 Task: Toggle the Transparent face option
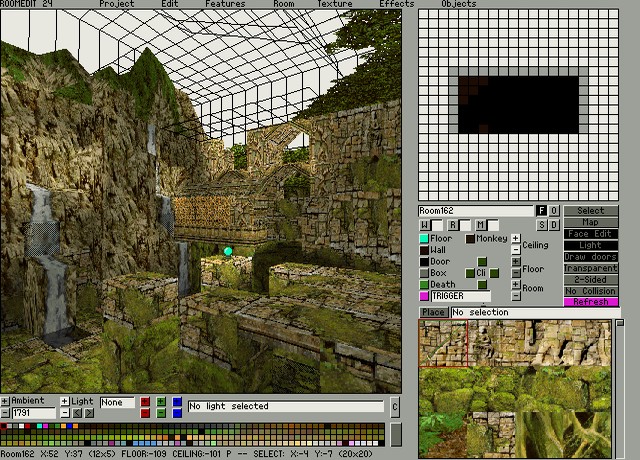coord(591,268)
